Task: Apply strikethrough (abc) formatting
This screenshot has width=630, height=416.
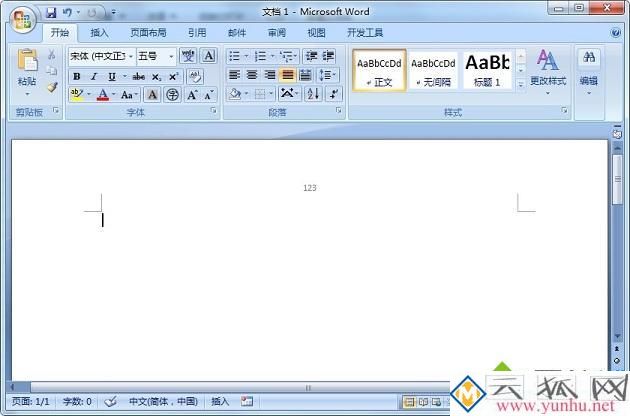Action: 139,76
